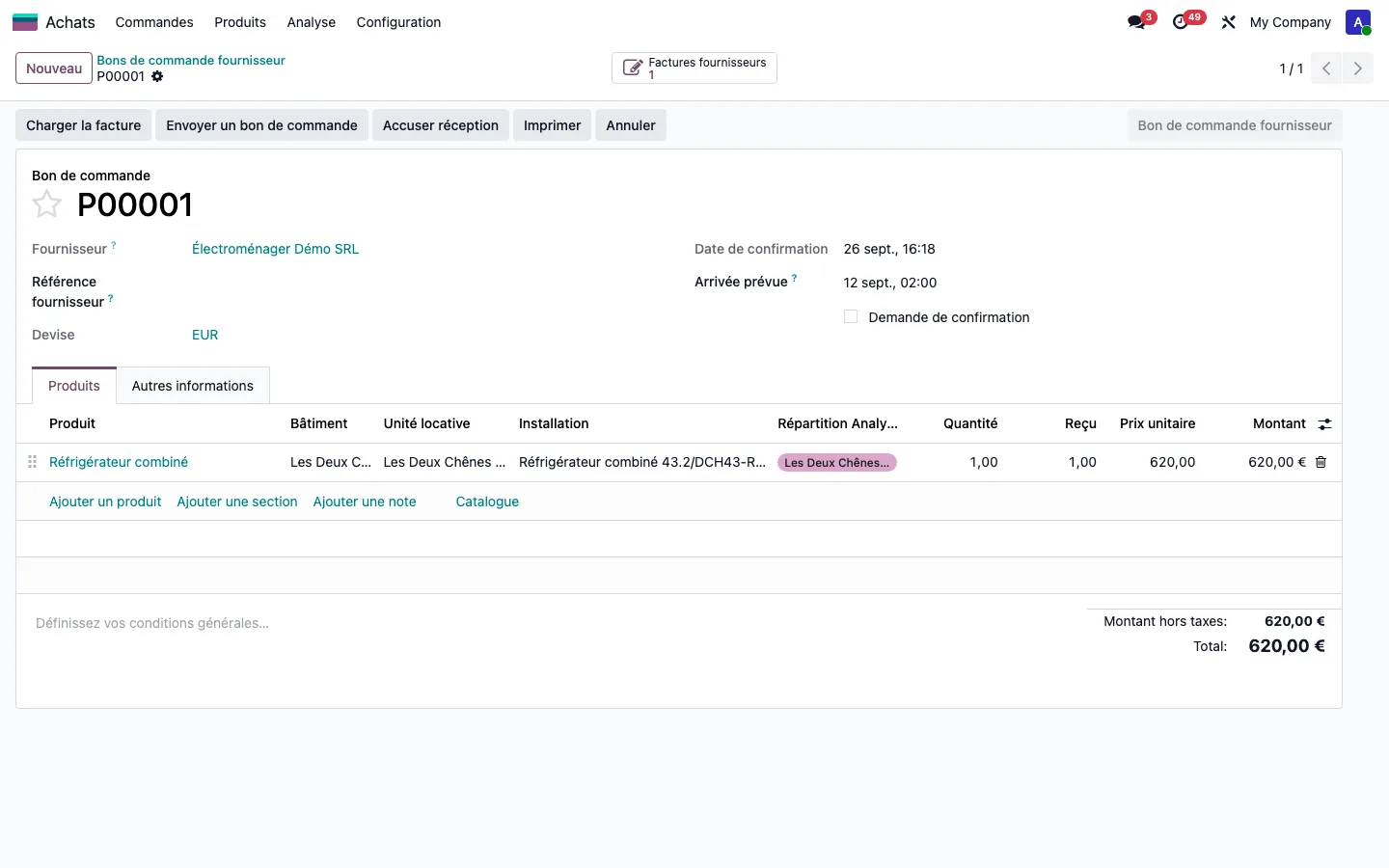1389x868 pixels.
Task: Click the drag handle of Réfrigérateur combiné row
Action: click(x=33, y=462)
